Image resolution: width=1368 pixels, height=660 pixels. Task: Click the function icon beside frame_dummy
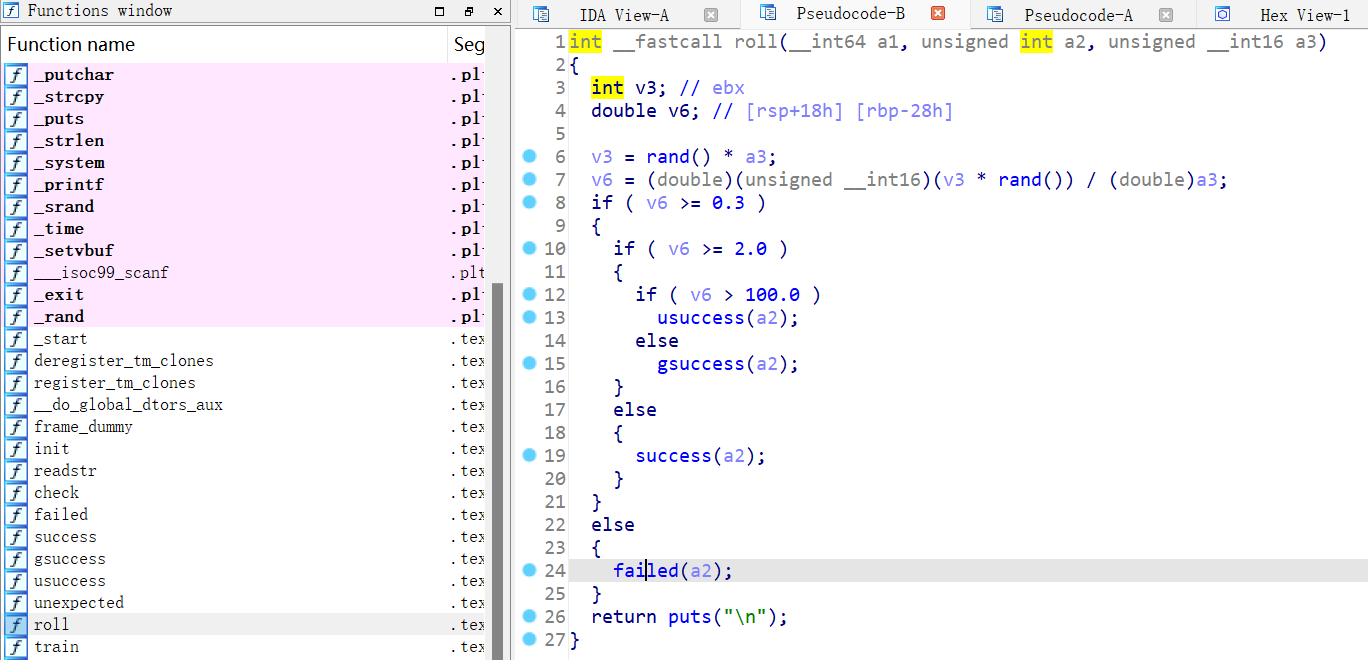pyautogui.click(x=16, y=427)
